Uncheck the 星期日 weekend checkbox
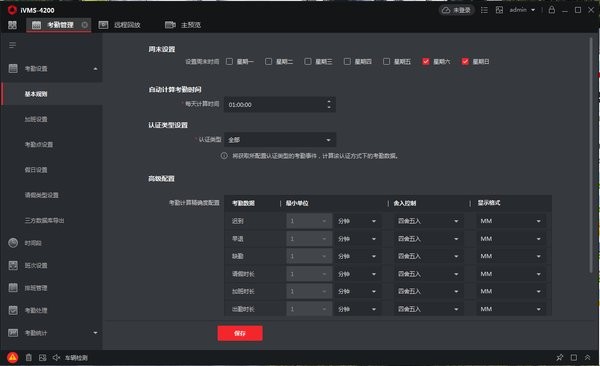 point(465,62)
